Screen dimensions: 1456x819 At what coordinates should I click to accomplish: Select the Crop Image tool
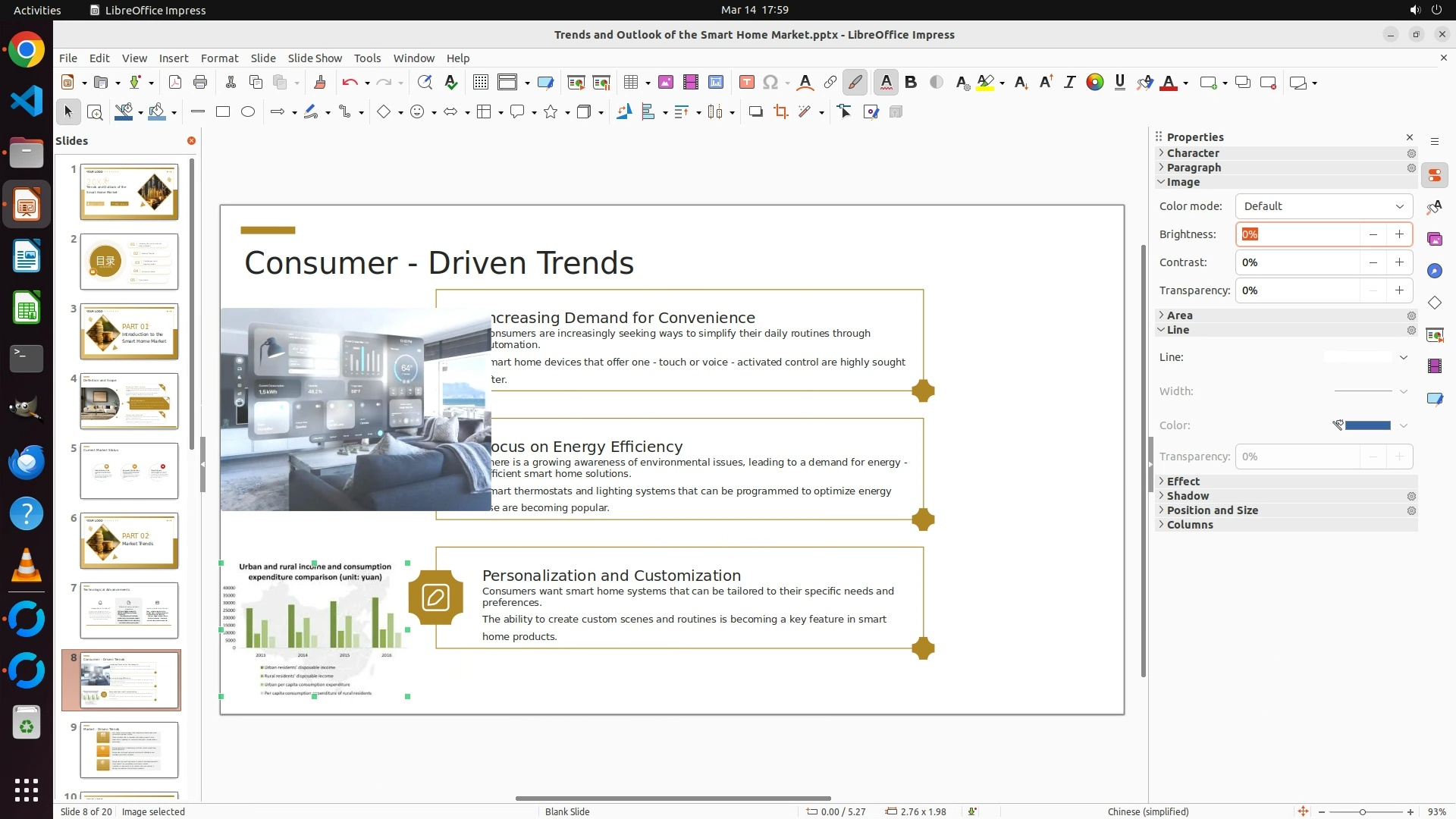780,112
